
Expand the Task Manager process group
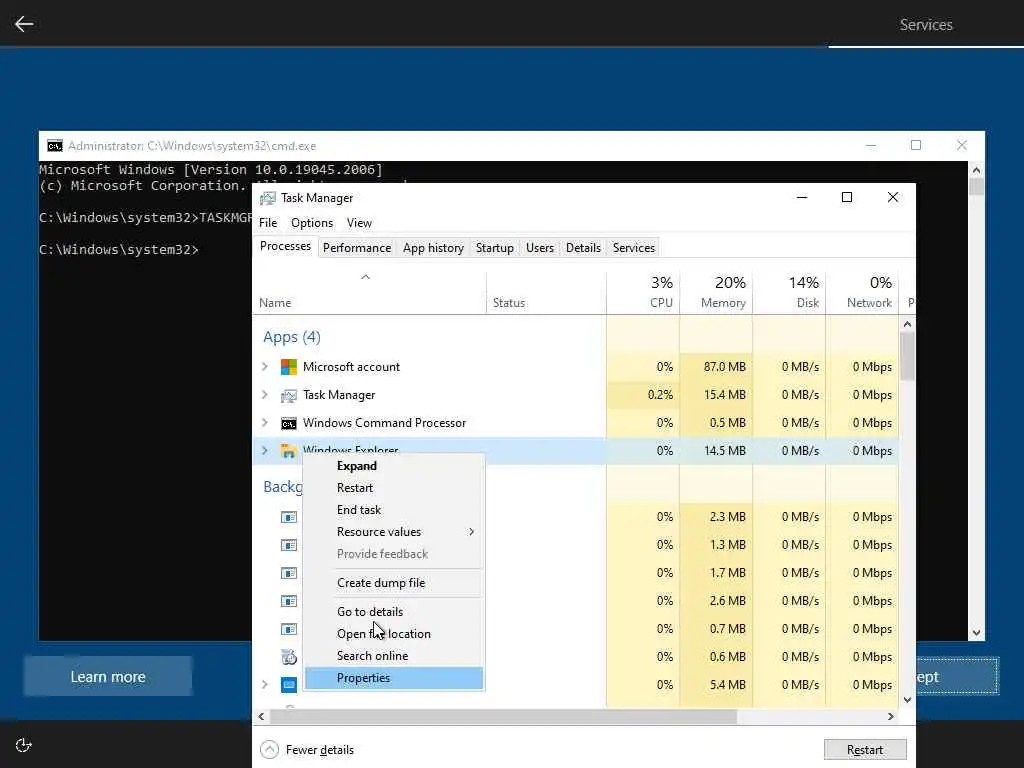click(264, 394)
